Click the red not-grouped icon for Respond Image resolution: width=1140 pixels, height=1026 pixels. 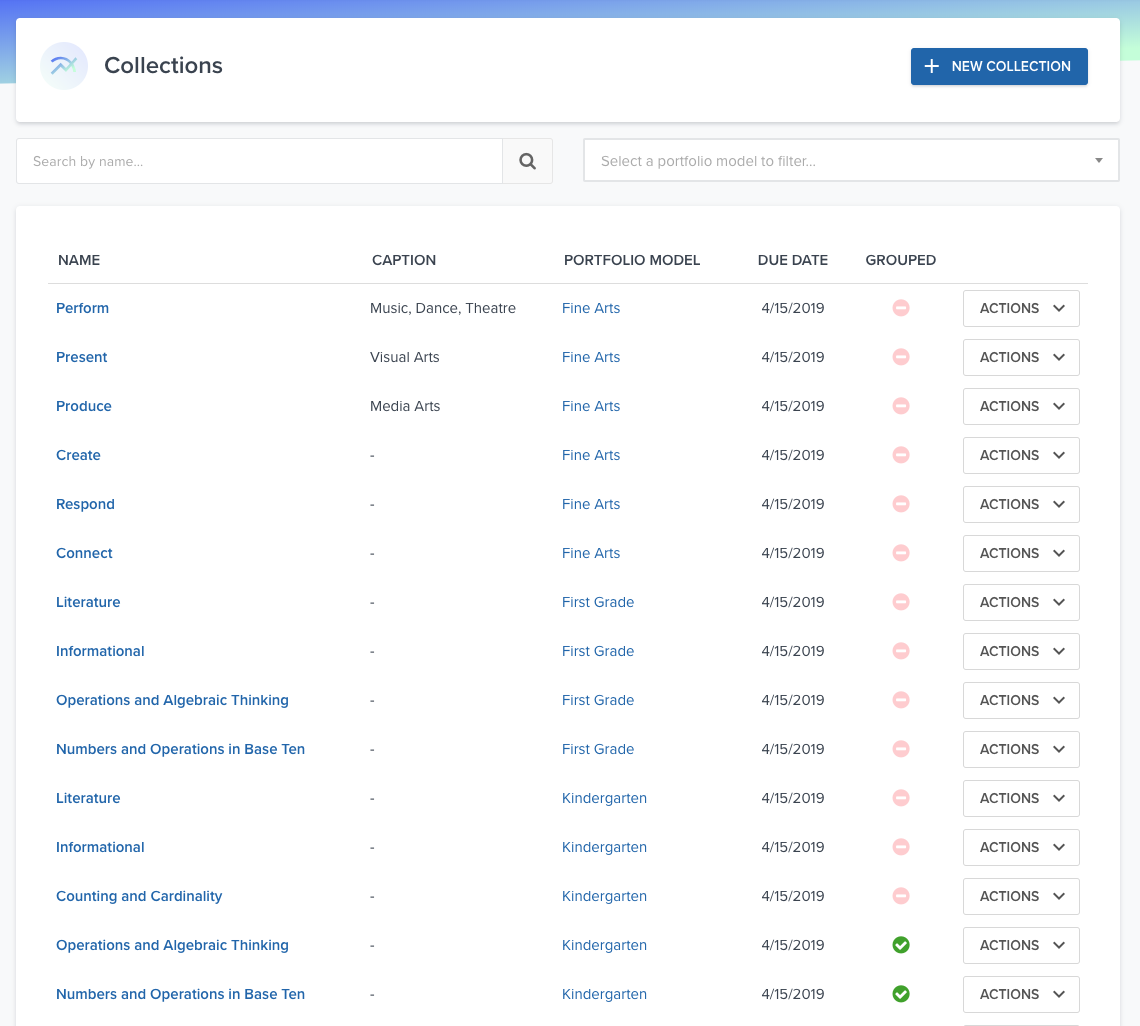(x=900, y=504)
